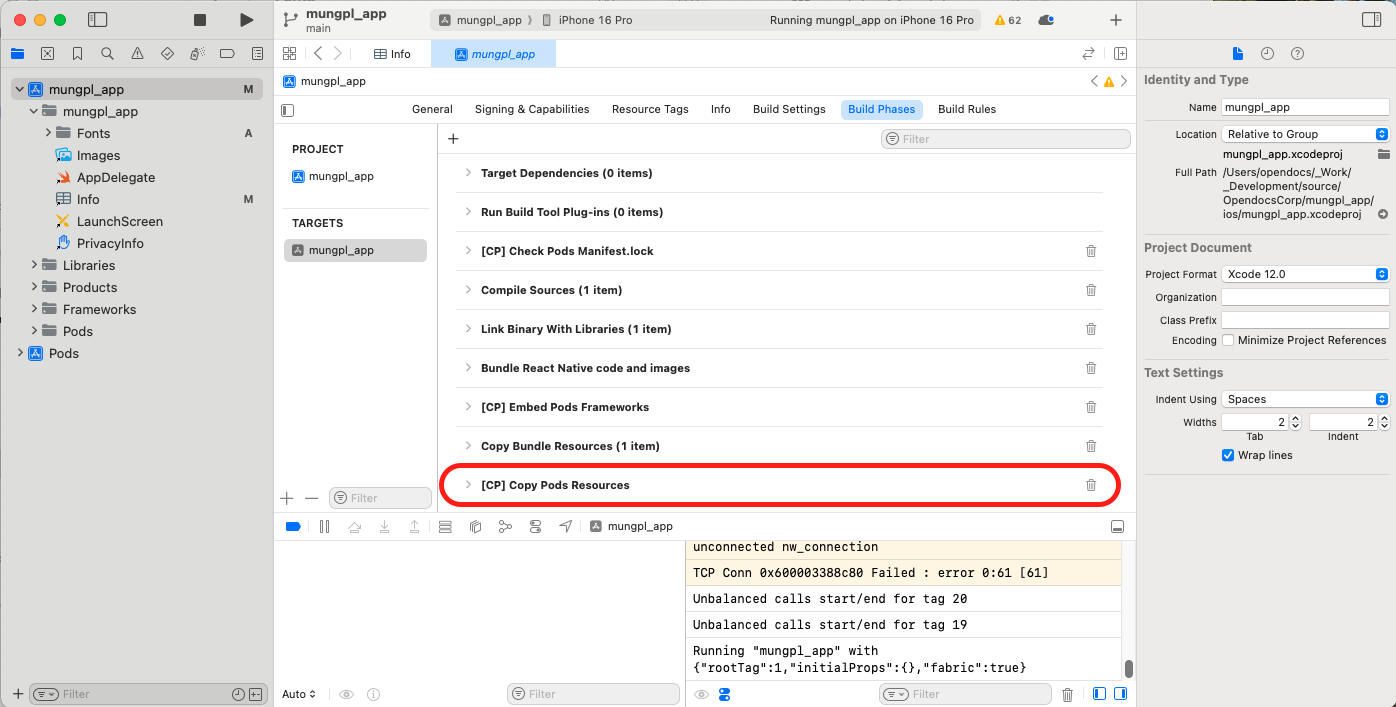Screen dimensions: 1396x707
Task: Select the project navigator folder icon
Action: [x=17, y=54]
